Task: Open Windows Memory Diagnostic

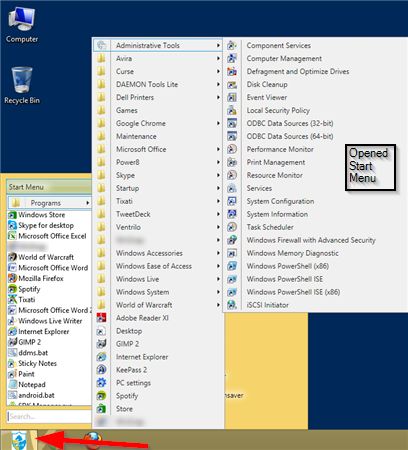Action: tap(293, 253)
